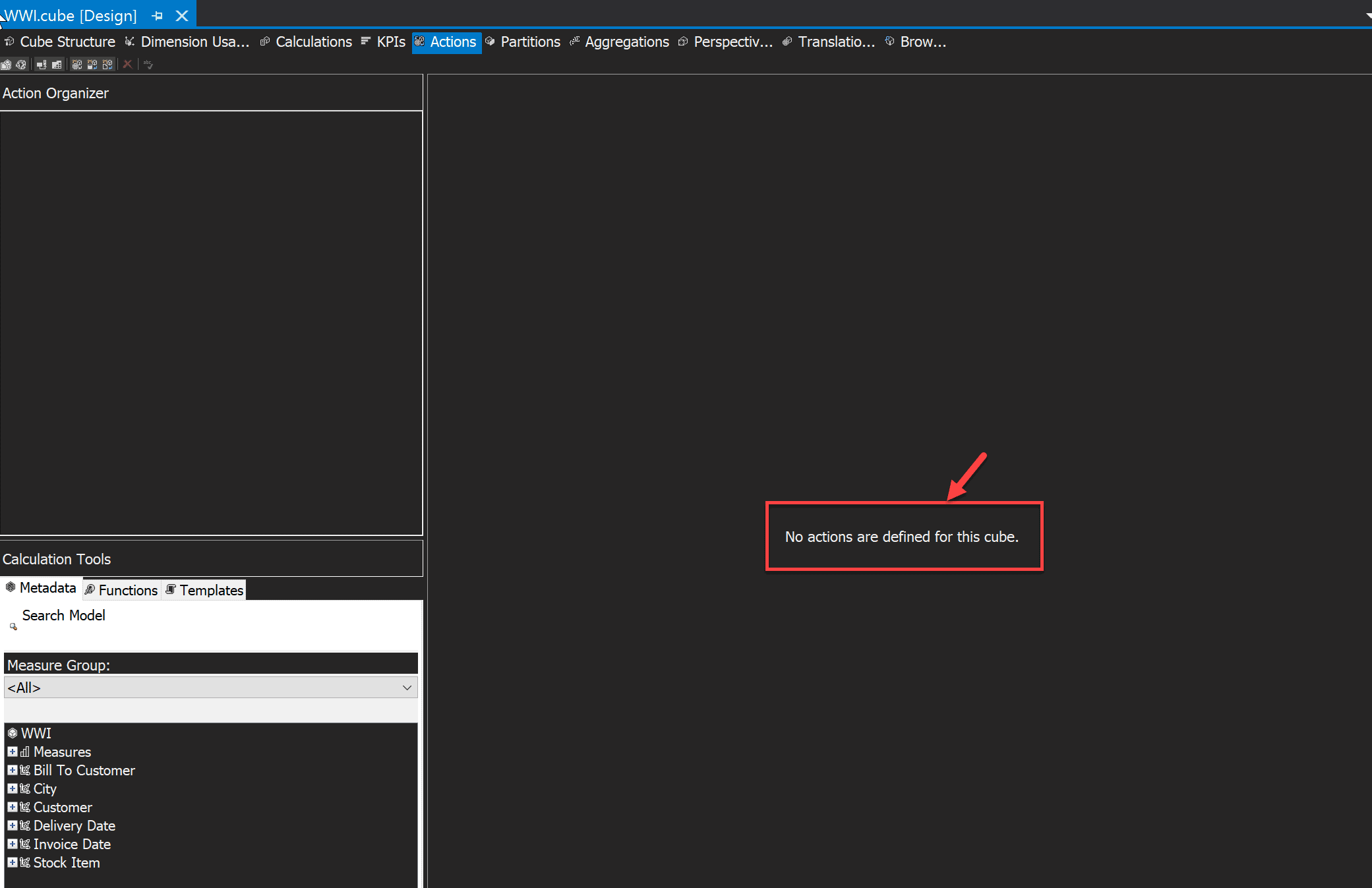Expand the Measures tree node

[12, 752]
